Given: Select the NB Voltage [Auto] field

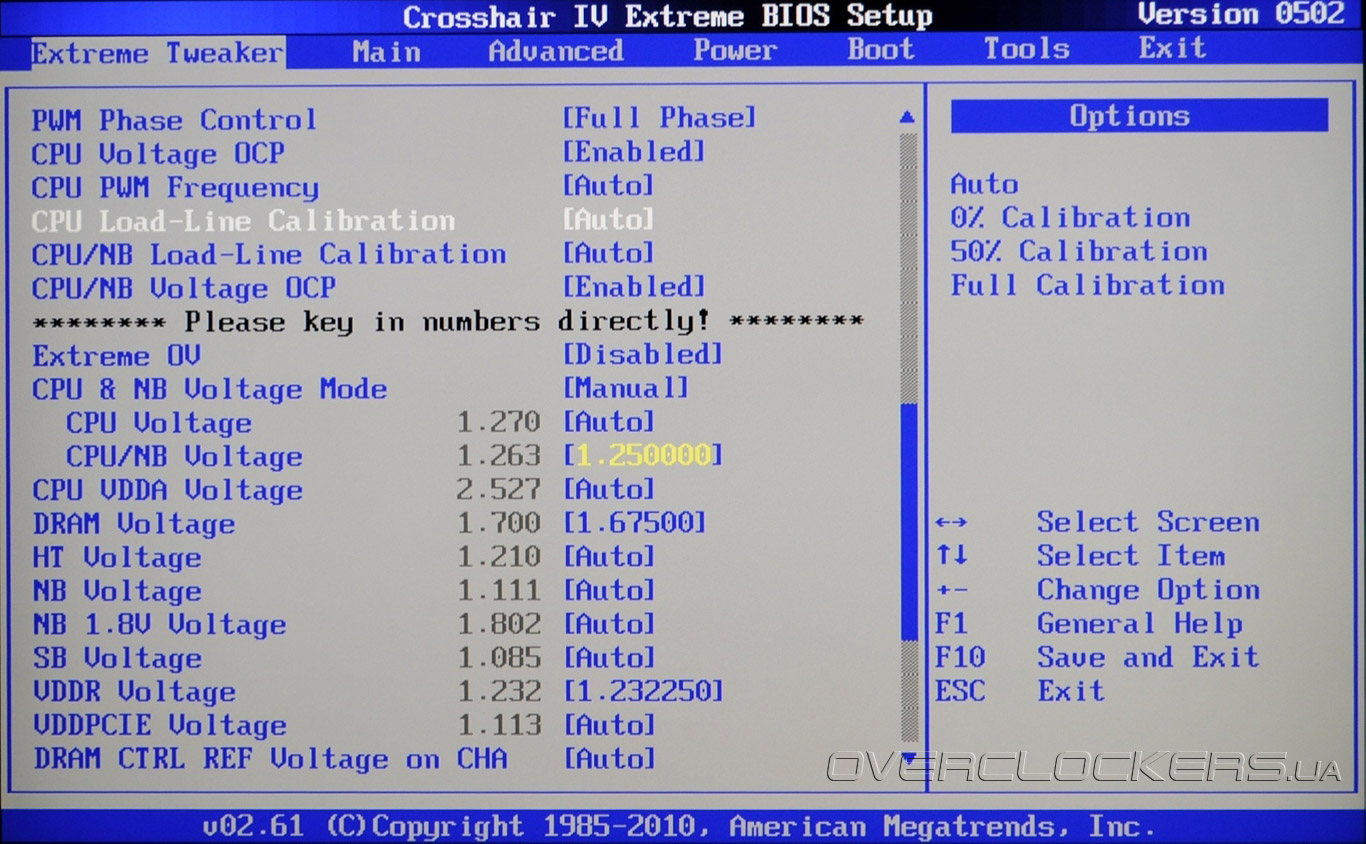Looking at the screenshot, I should pyautogui.click(x=608, y=591).
